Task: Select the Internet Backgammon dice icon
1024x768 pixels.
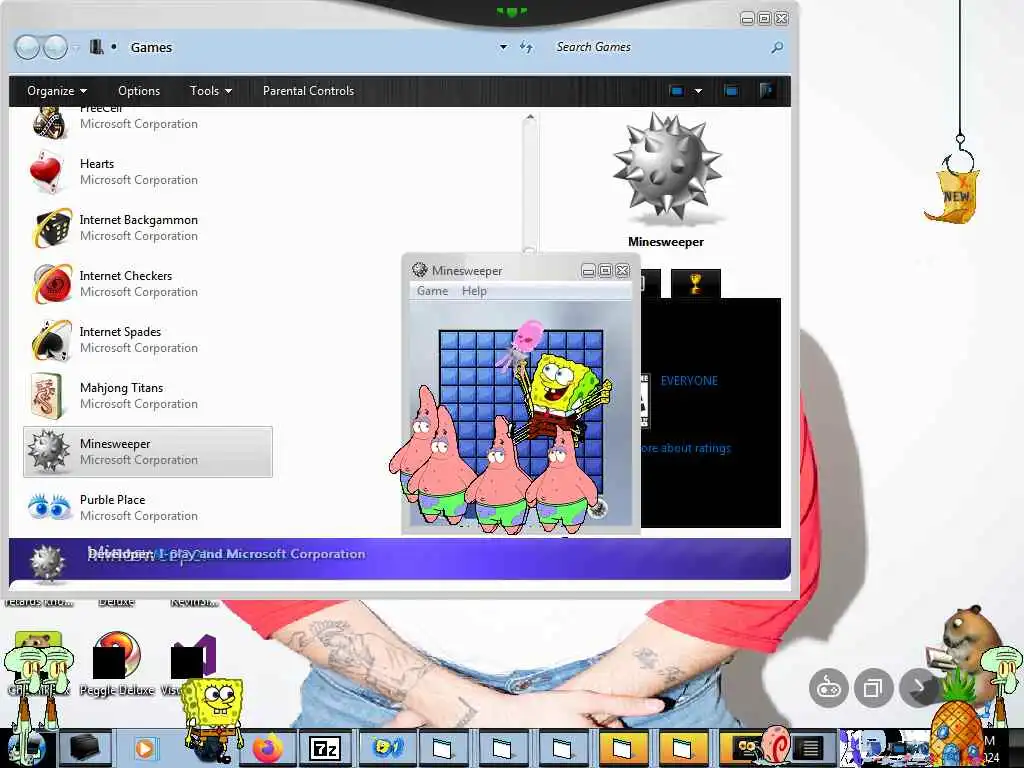Action: coord(53,228)
